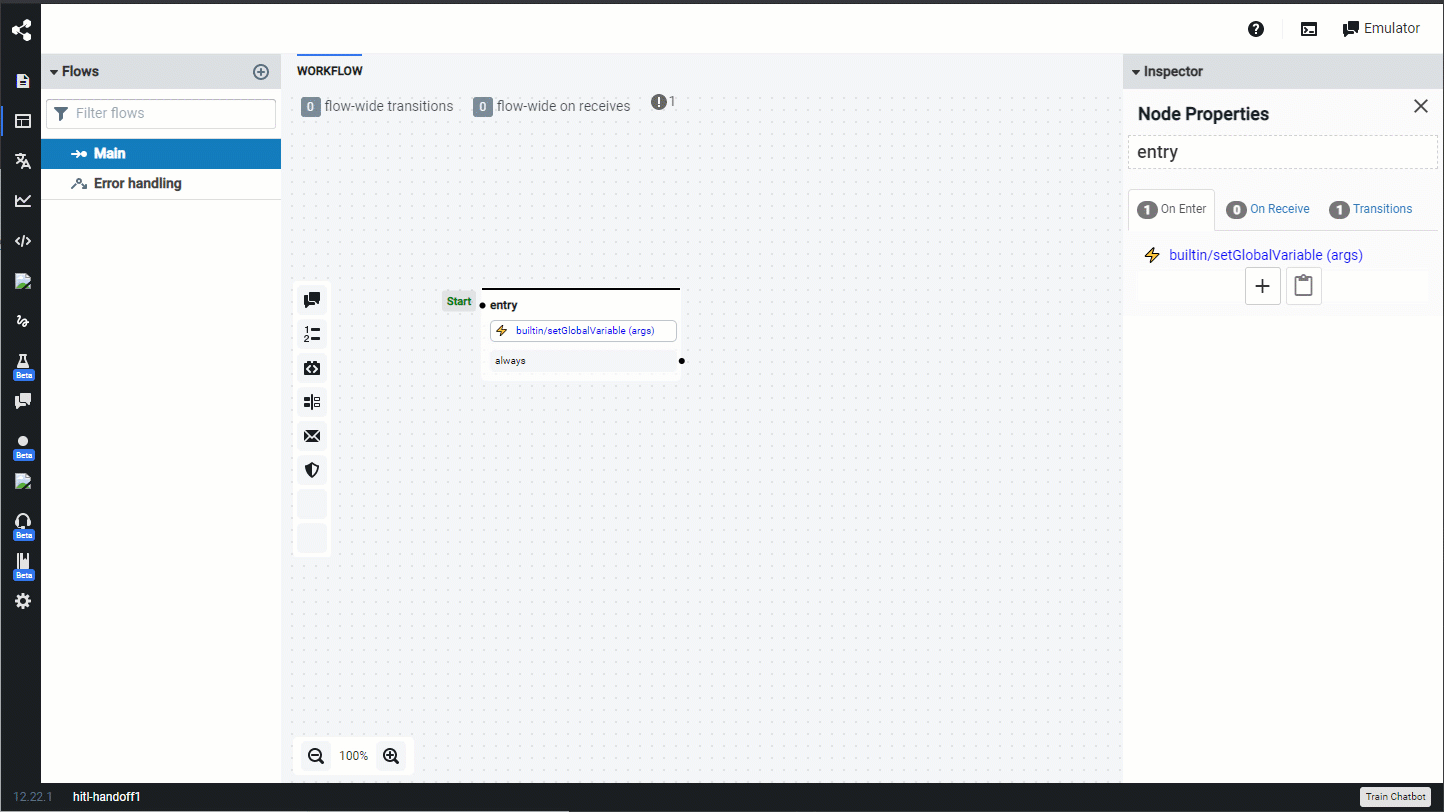The height and width of the screenshot is (812, 1444).
Task: Focus the Filter flows field
Action: click(161, 113)
